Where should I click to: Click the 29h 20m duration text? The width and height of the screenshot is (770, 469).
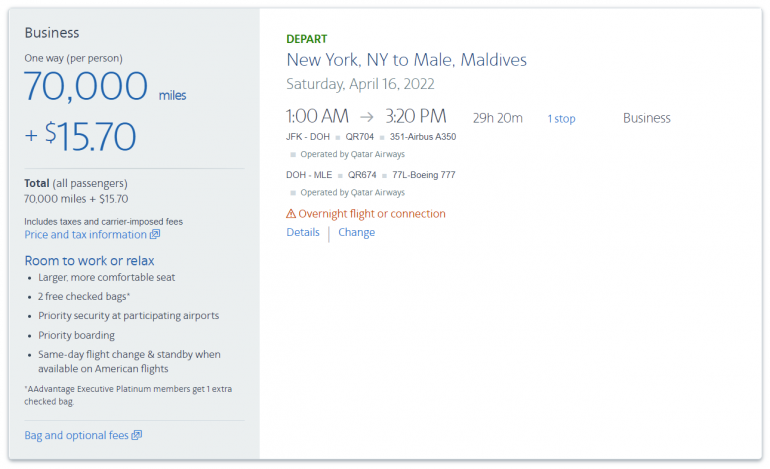pos(497,118)
